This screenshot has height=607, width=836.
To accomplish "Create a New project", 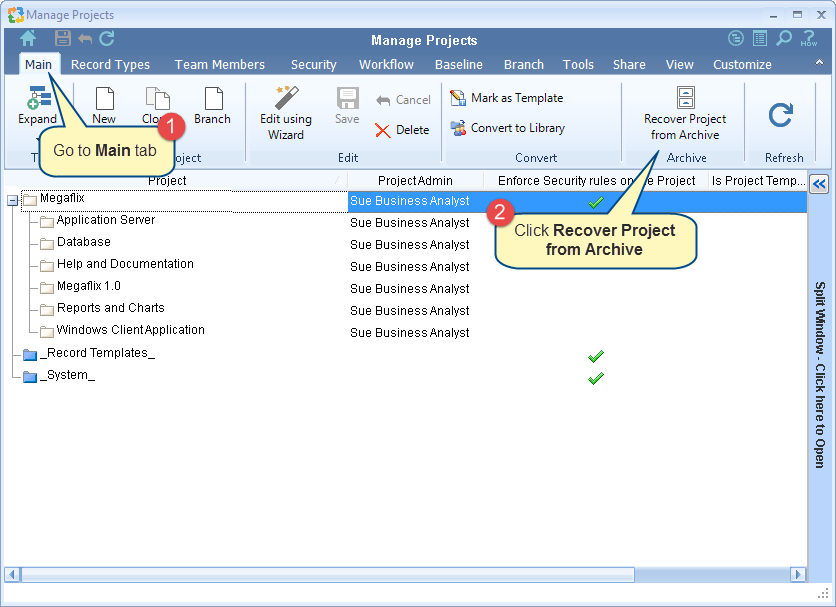I will pyautogui.click(x=104, y=106).
